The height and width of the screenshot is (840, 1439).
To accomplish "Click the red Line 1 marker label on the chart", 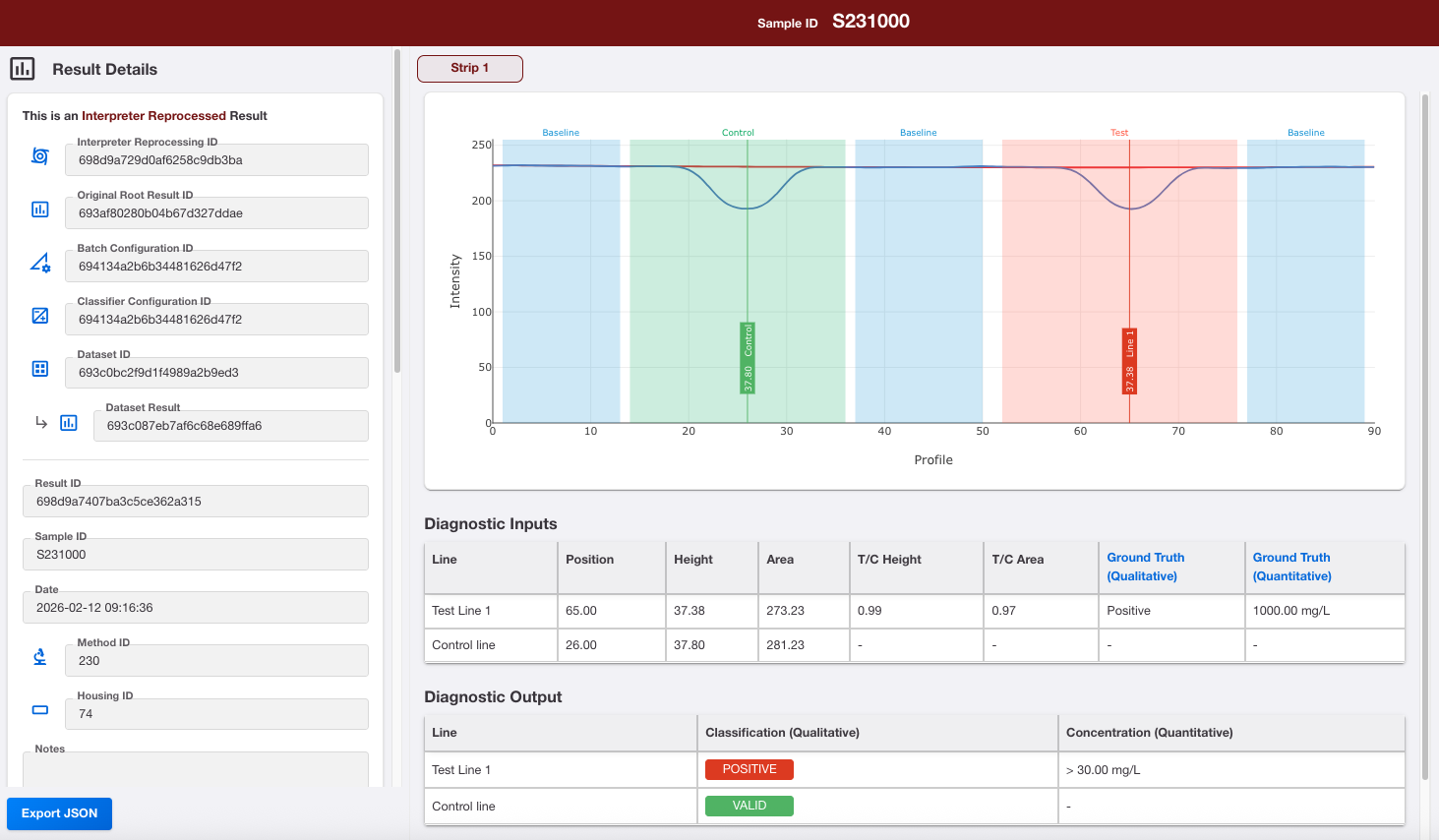I will [1129, 361].
